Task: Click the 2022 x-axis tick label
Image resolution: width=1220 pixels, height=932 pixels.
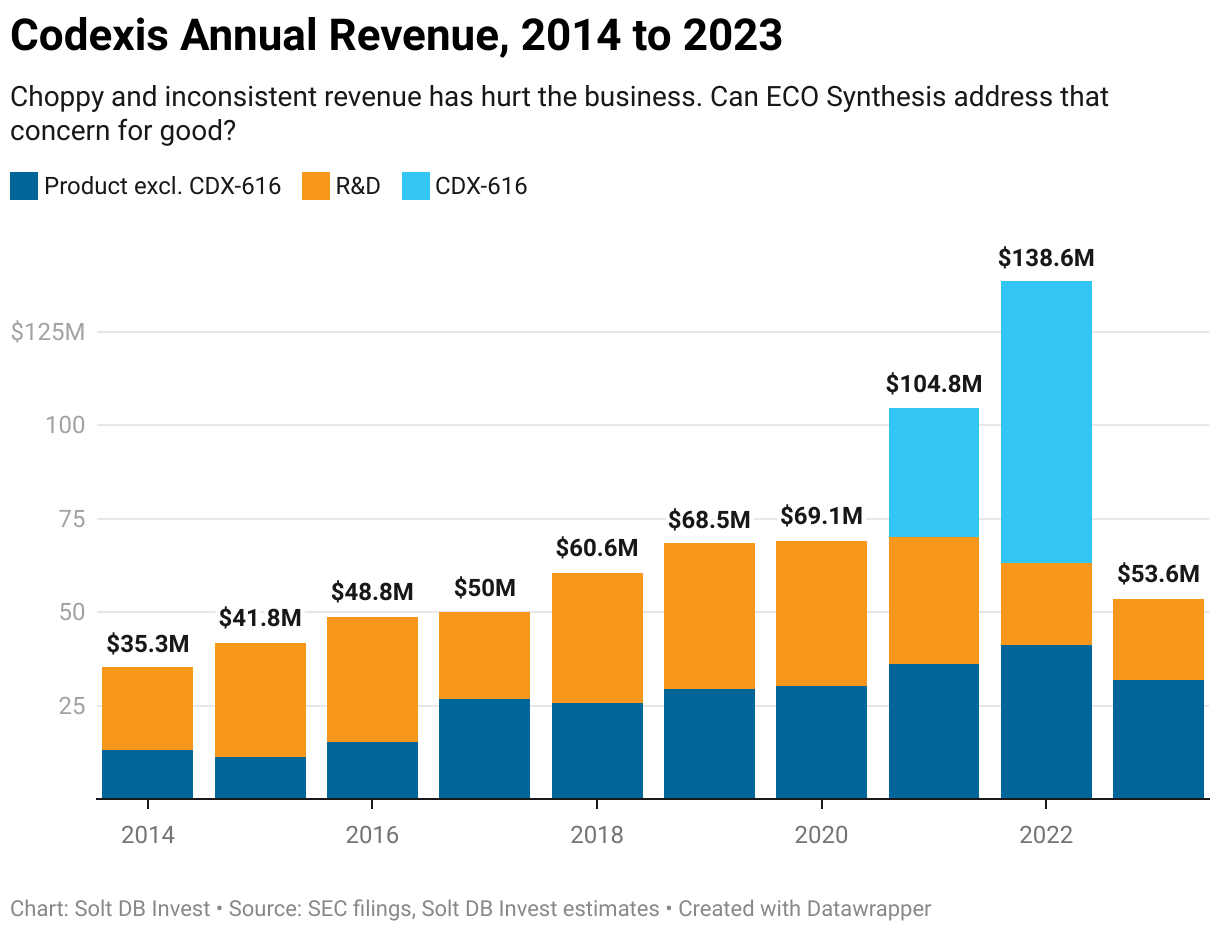Action: click(x=1046, y=835)
